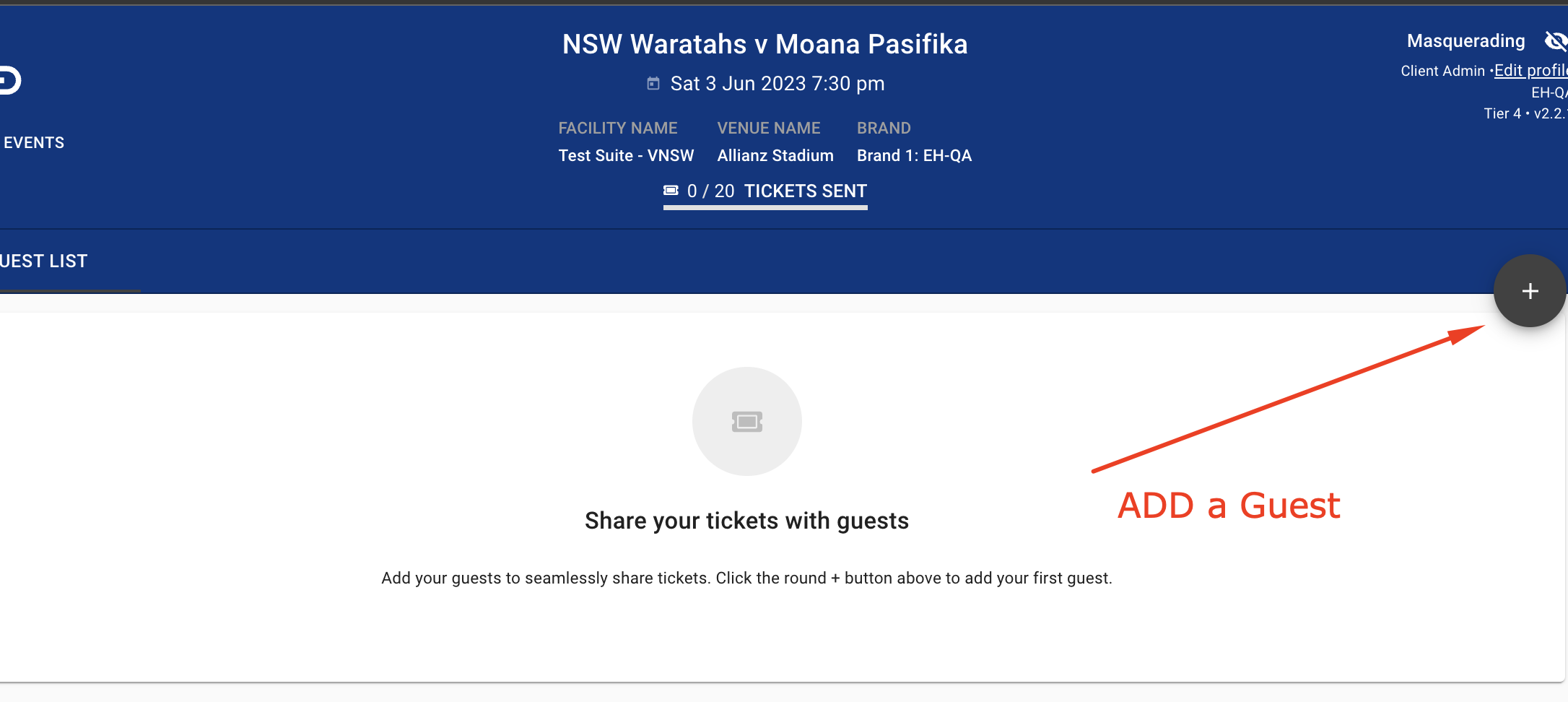Click the Tier 4 version text
Image resolution: width=1568 pixels, height=702 pixels.
(1523, 113)
